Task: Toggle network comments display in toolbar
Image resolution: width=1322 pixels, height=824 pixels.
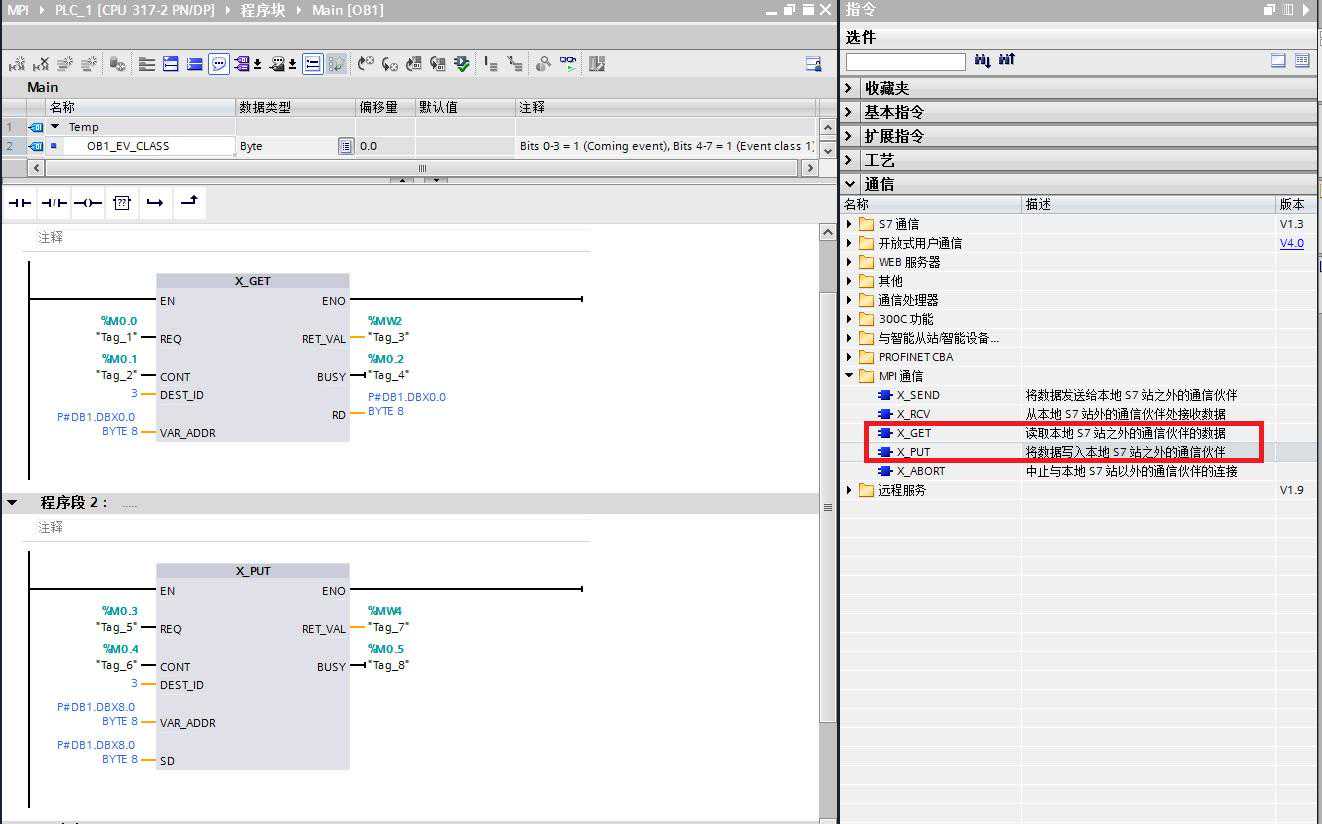Action: click(x=219, y=64)
